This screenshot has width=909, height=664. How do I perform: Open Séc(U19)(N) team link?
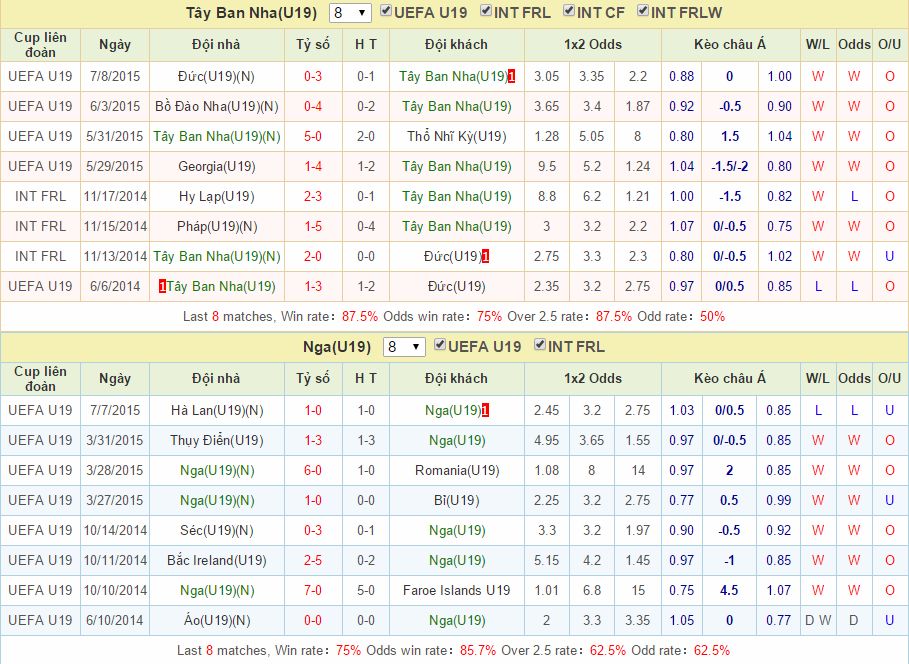click(217, 531)
